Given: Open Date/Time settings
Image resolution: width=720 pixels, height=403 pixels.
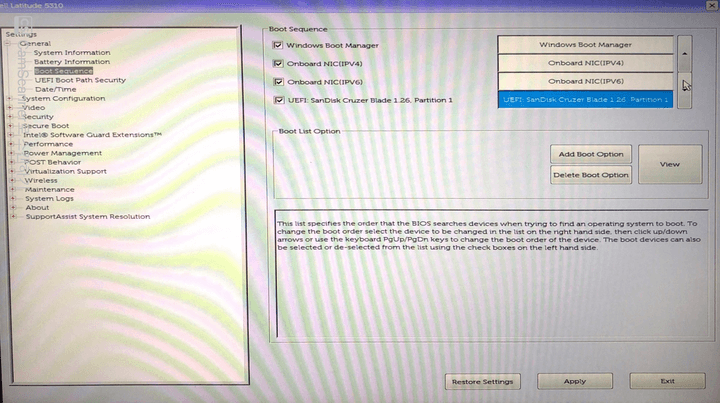Looking at the screenshot, I should (x=56, y=89).
